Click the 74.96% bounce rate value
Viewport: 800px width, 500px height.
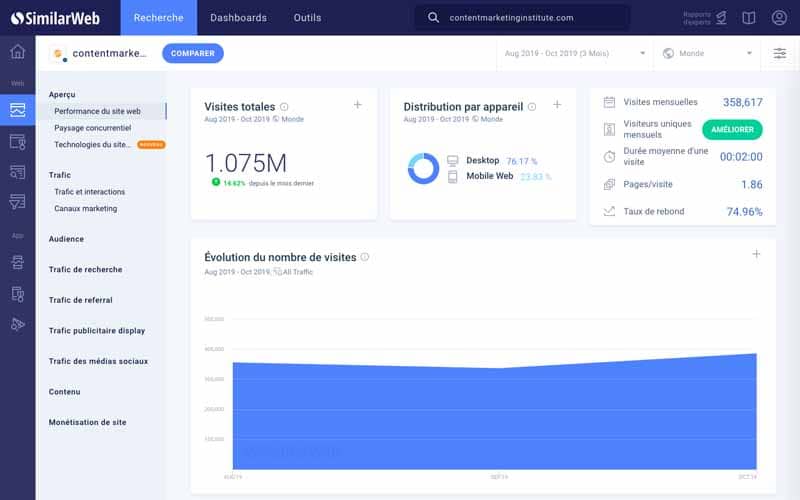coord(744,212)
